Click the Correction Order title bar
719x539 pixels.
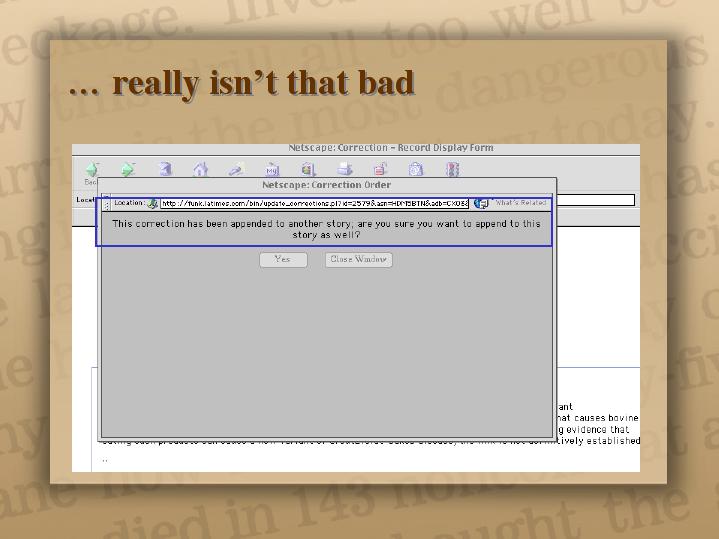(327, 185)
